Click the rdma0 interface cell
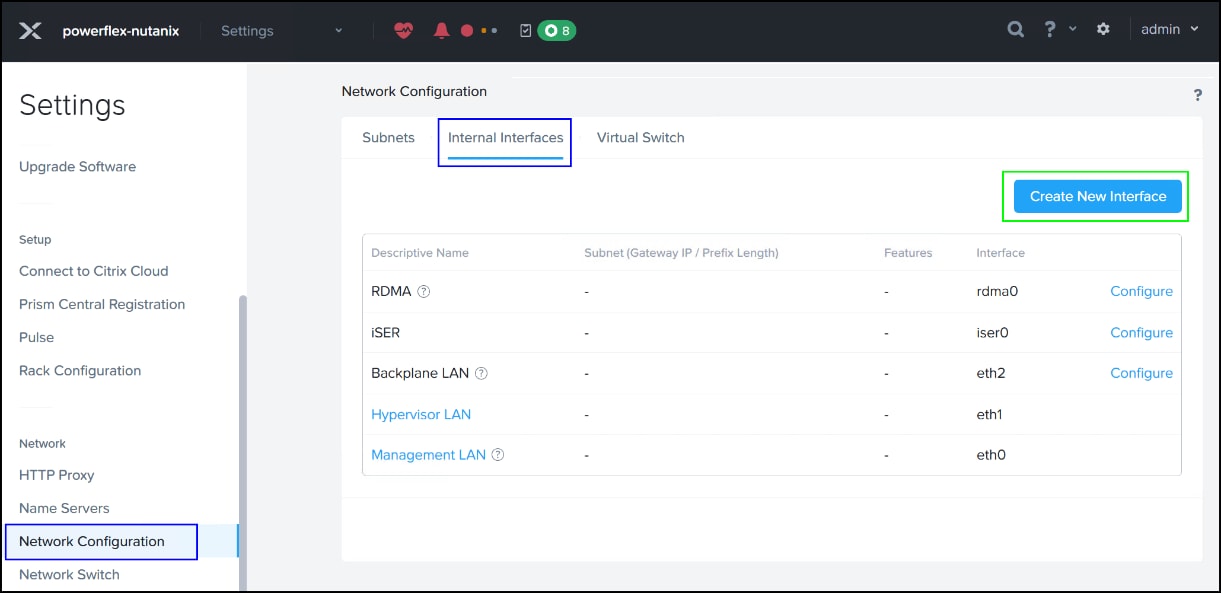This screenshot has width=1221, height=593. tap(997, 292)
